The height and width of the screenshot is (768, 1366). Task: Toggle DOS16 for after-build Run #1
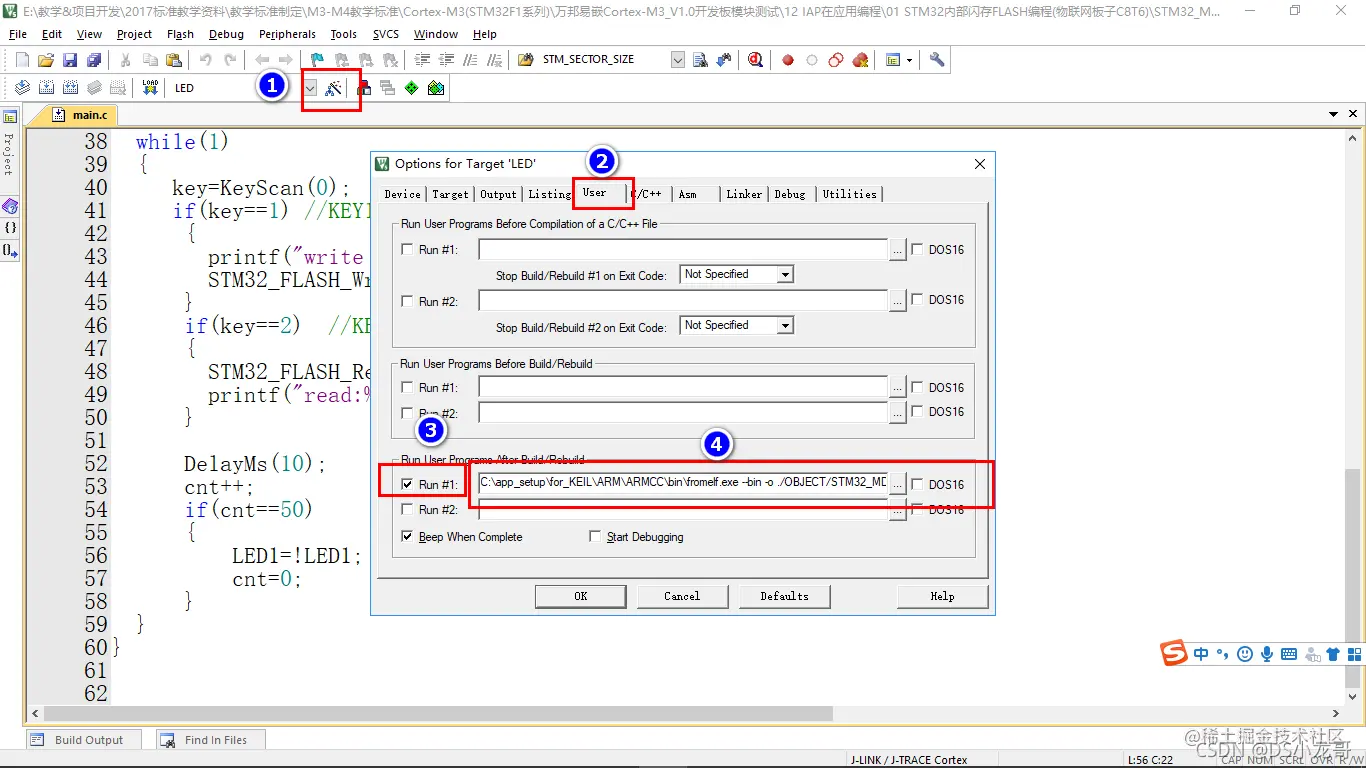[917, 484]
